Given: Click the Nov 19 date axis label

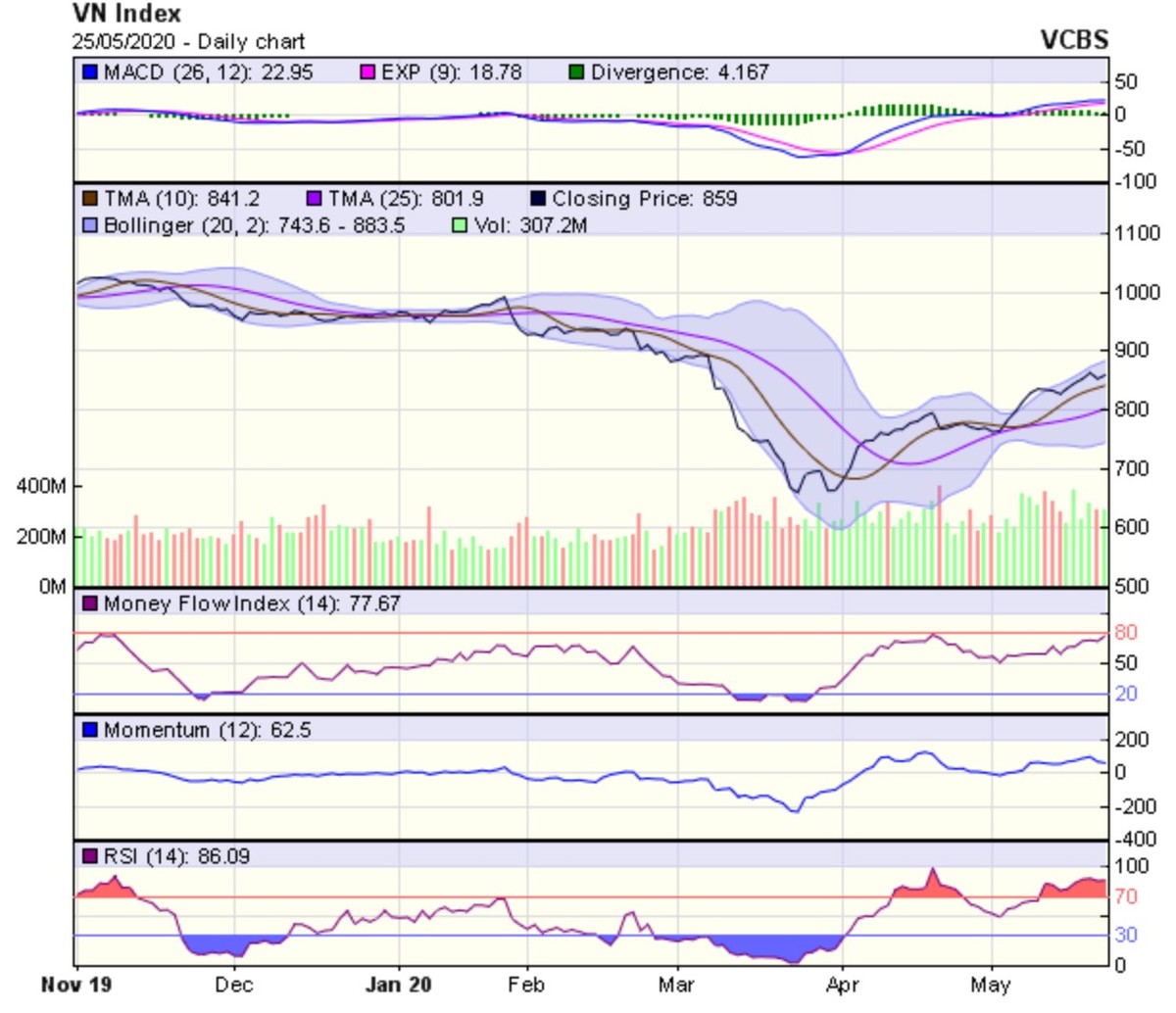Looking at the screenshot, I should point(77,985).
